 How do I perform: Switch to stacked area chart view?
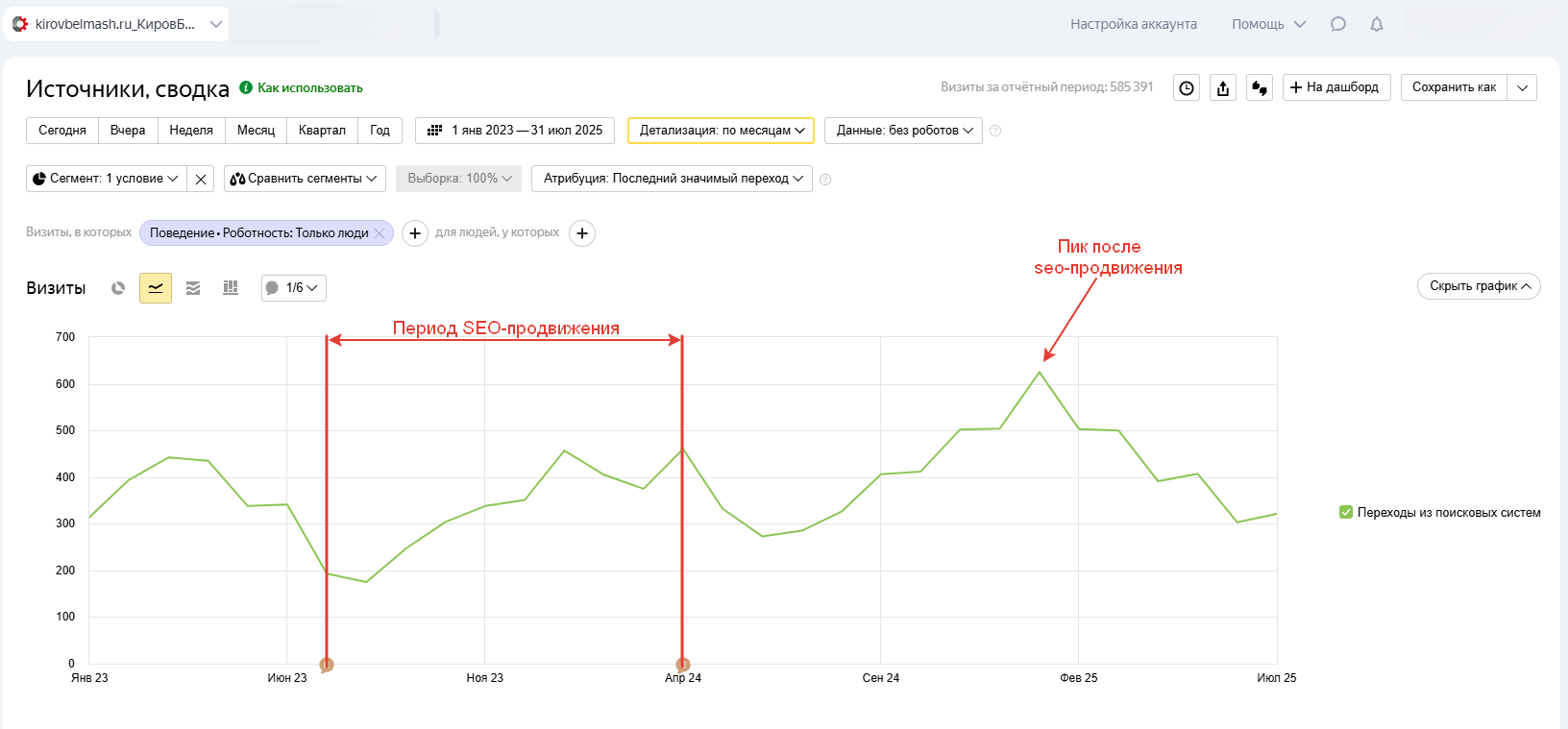coord(193,288)
